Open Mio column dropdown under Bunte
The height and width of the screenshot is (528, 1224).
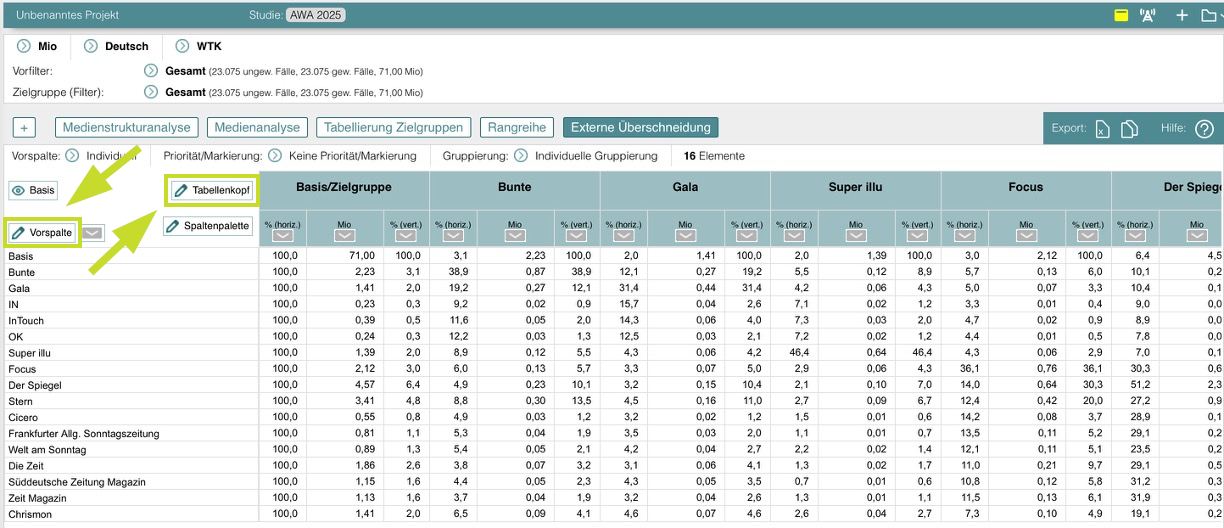(514, 235)
